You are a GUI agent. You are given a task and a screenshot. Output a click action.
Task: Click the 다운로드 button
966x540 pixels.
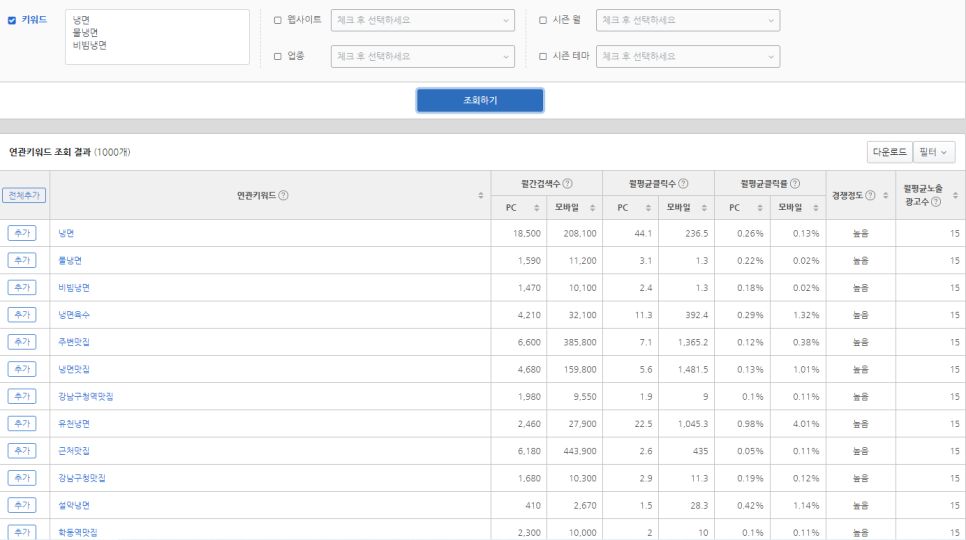(x=890, y=152)
